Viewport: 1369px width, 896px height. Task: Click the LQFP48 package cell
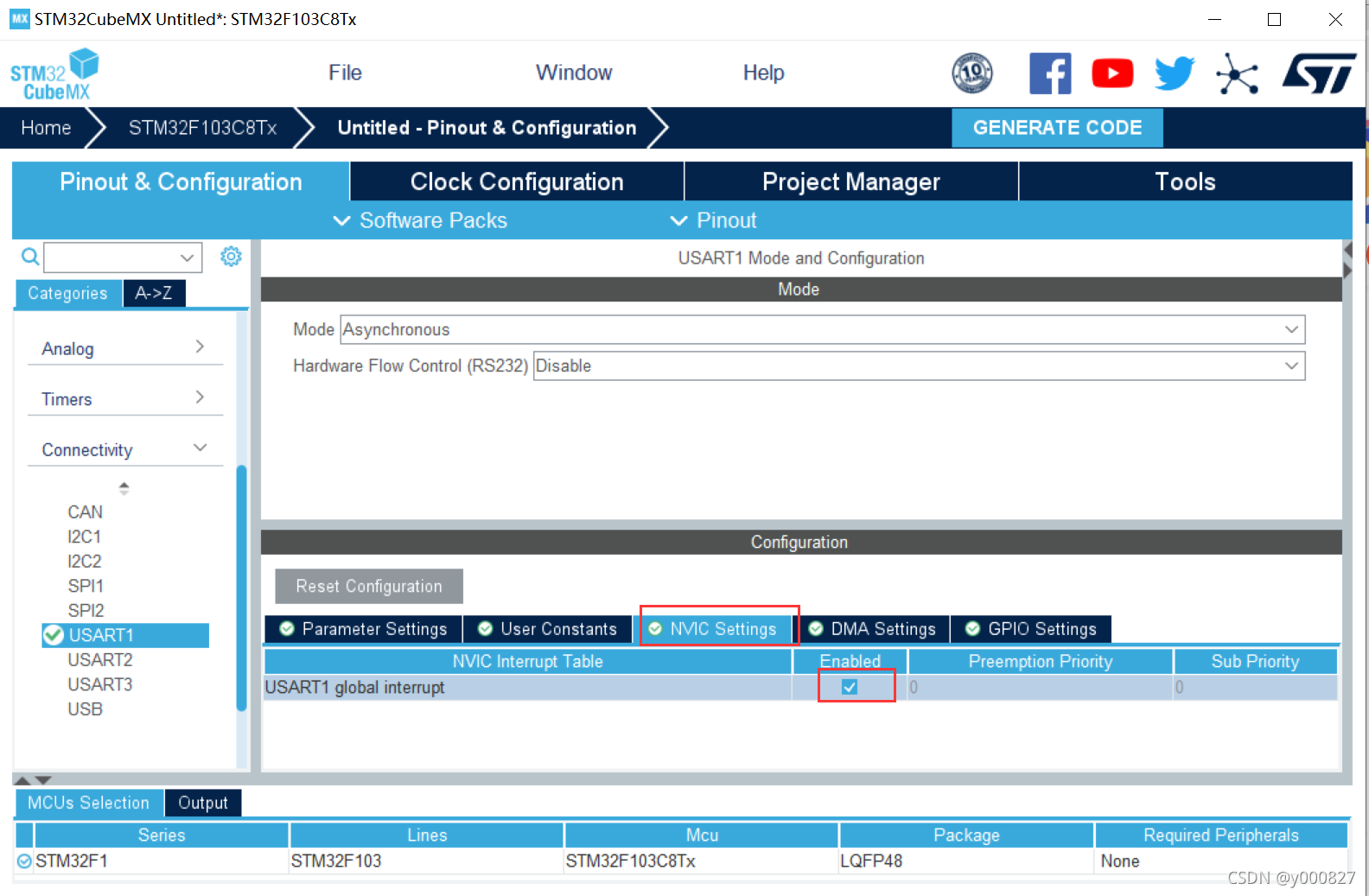coord(966,861)
